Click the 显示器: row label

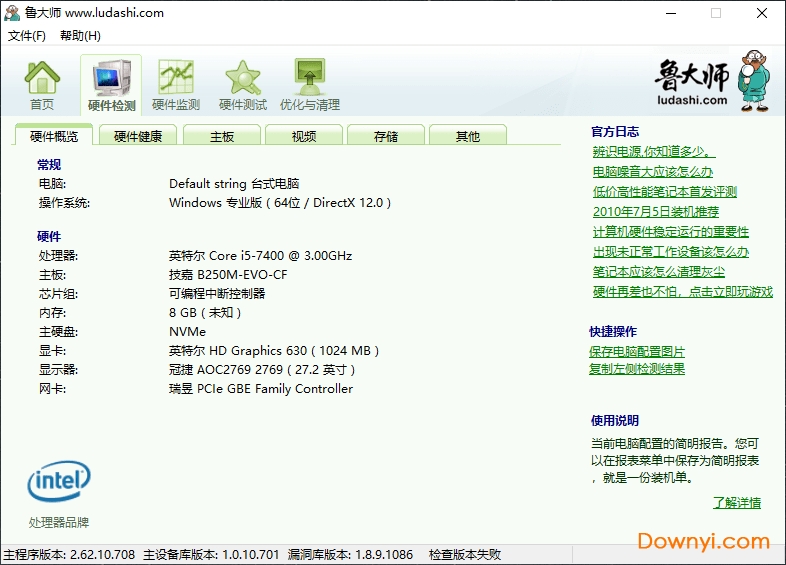click(58, 370)
